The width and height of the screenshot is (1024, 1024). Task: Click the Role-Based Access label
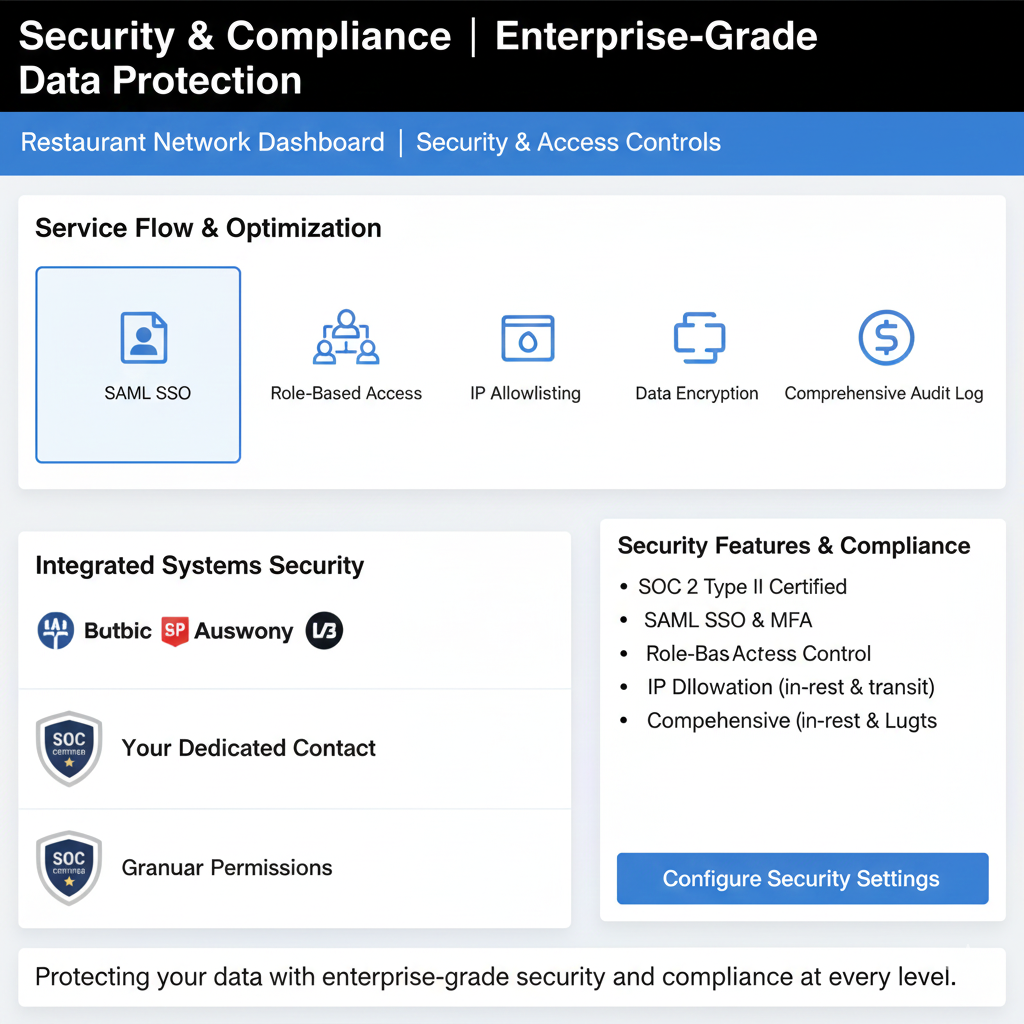pyautogui.click(x=346, y=393)
